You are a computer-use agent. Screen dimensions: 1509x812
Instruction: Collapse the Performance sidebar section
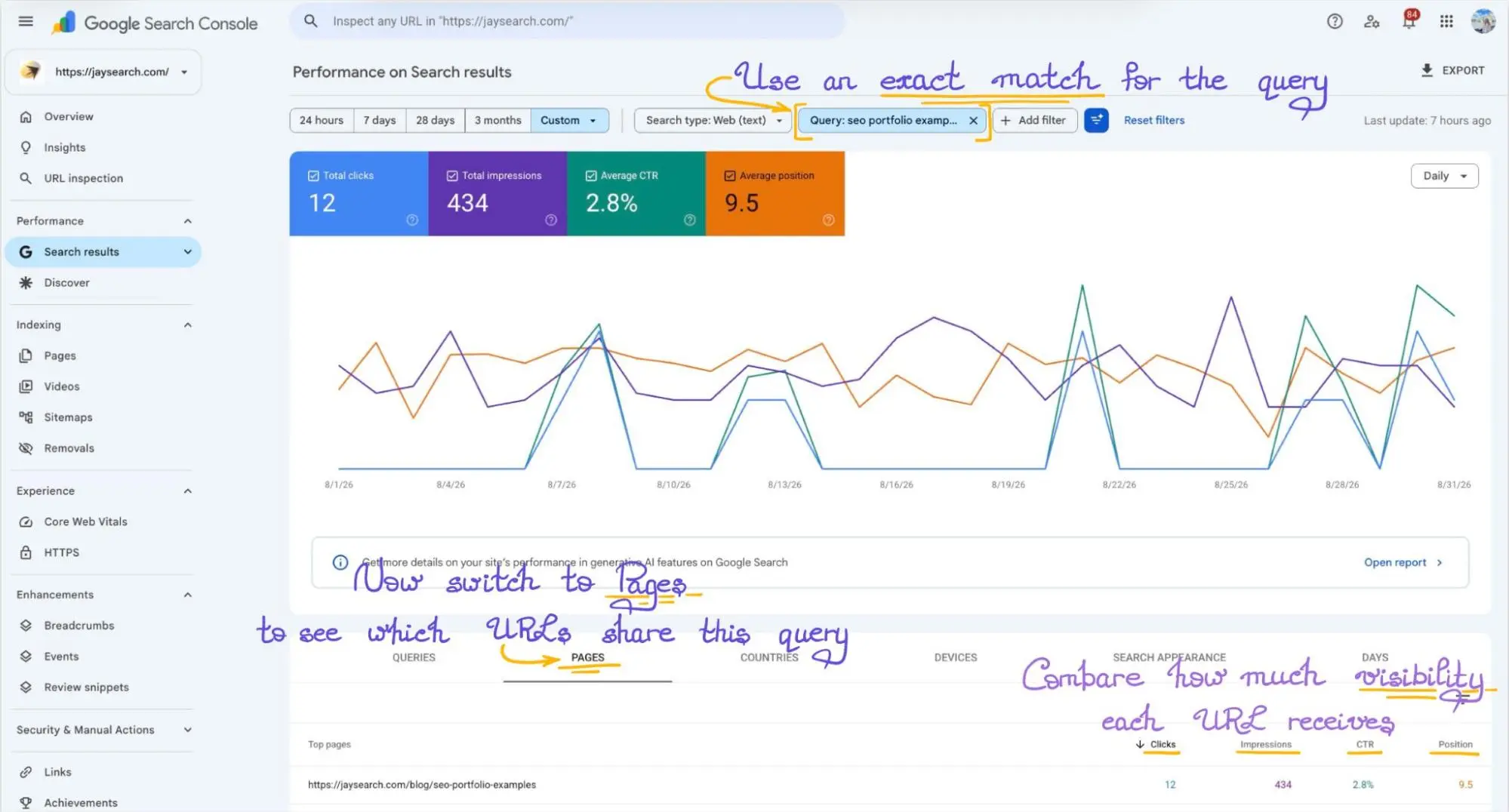tap(187, 220)
